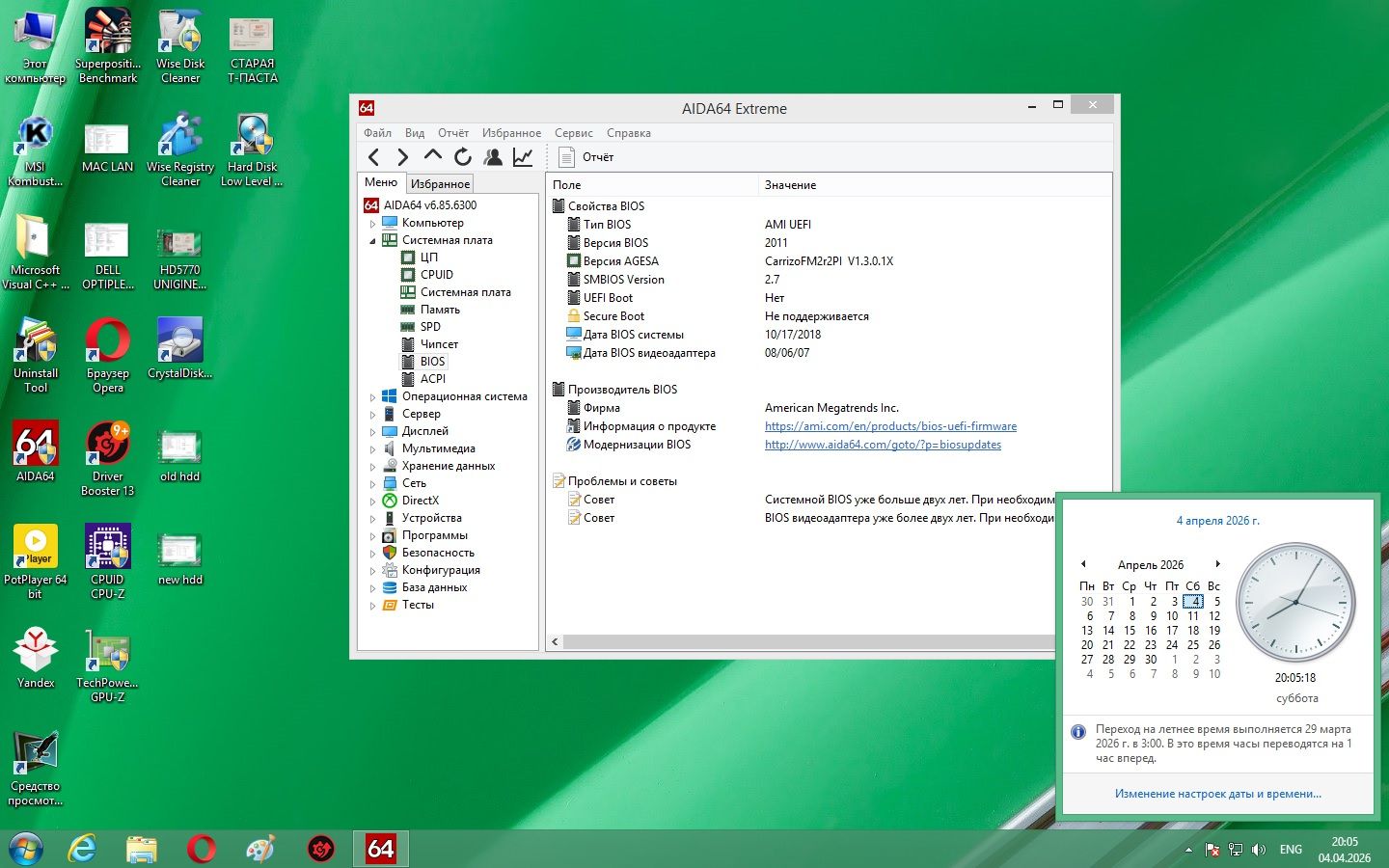Go up one level with up arrow

[433, 155]
